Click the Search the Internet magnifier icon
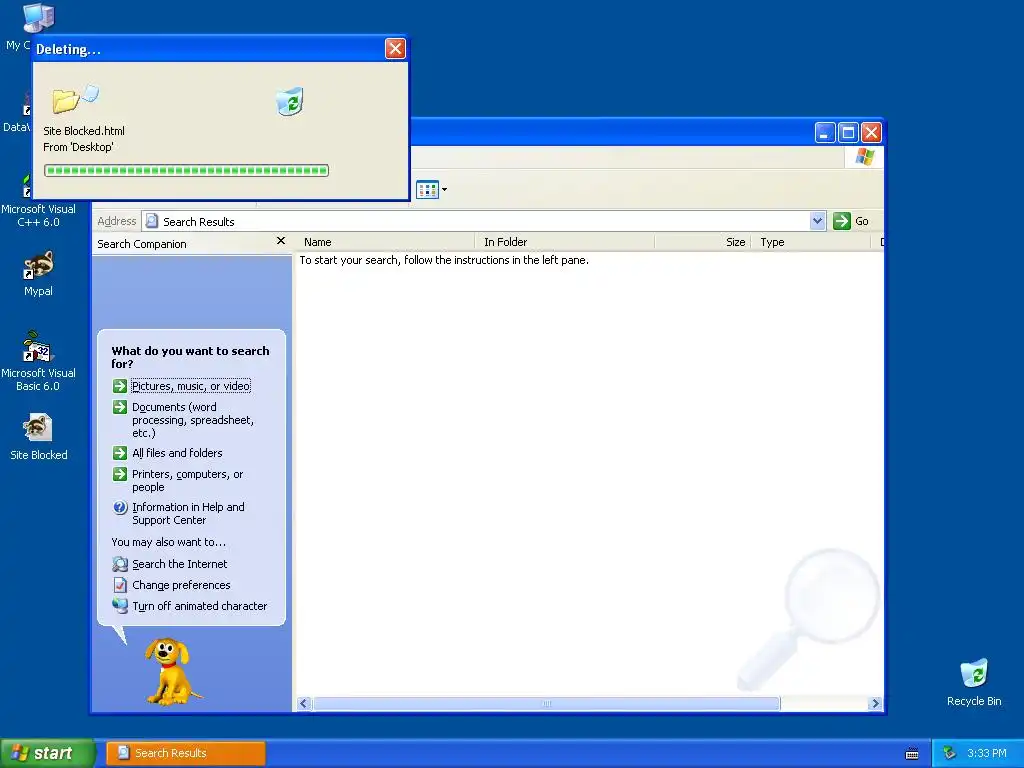The width and height of the screenshot is (1024, 768). (x=120, y=564)
